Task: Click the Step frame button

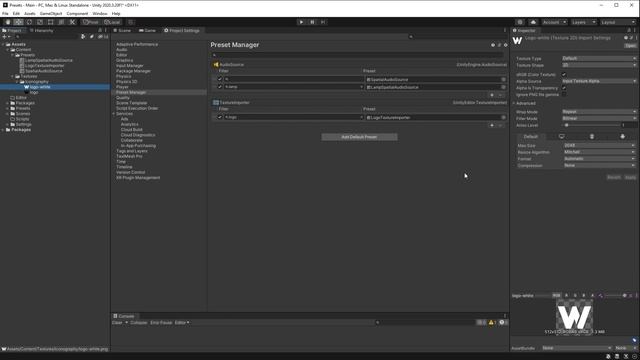Action: click(x=323, y=22)
